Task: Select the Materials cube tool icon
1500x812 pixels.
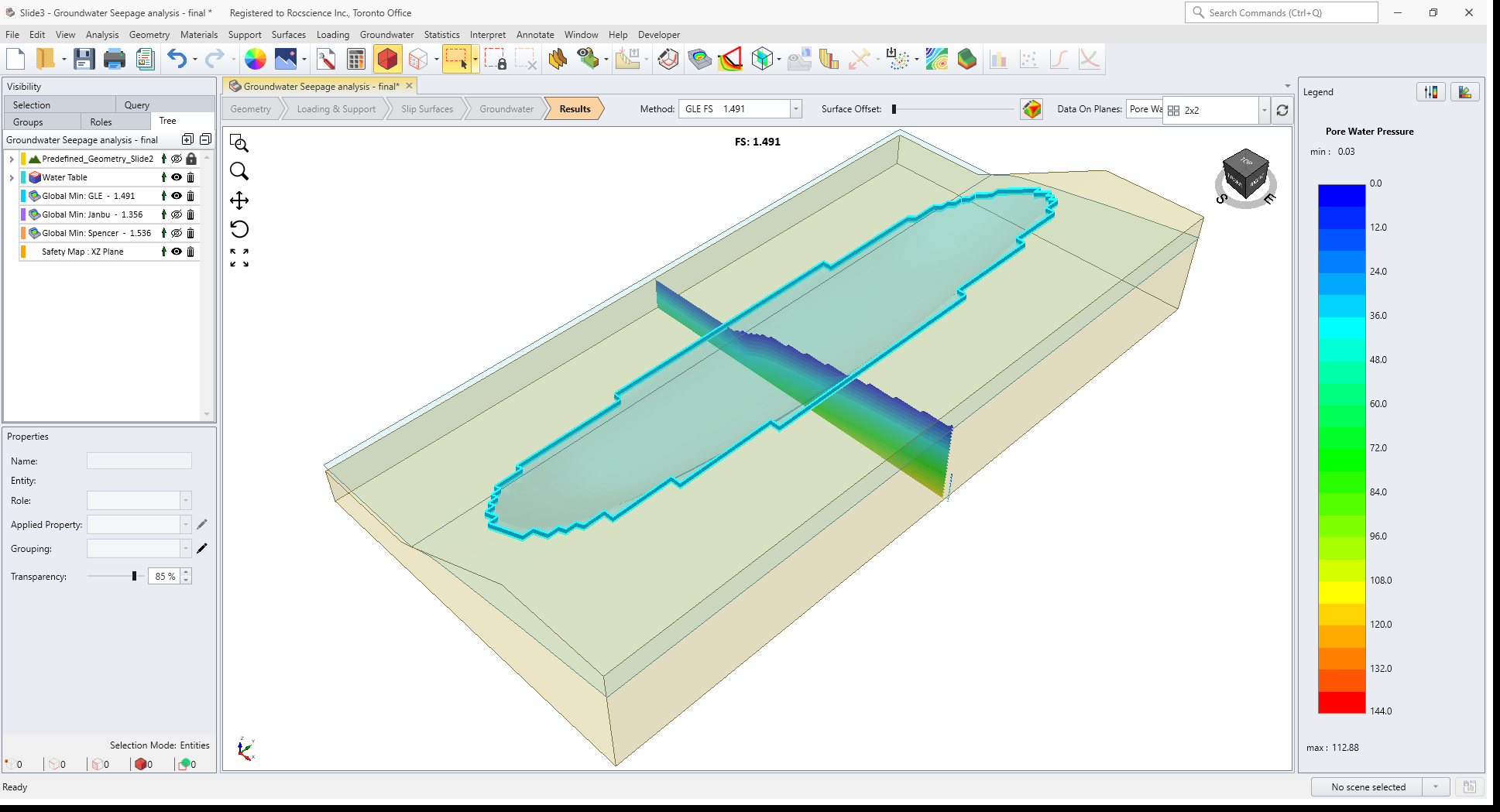Action: 388,58
